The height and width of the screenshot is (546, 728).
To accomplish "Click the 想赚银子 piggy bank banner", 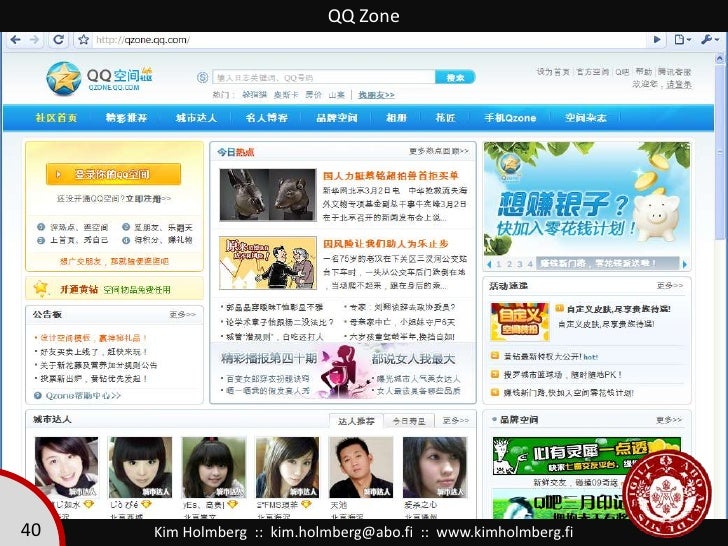I will [587, 199].
